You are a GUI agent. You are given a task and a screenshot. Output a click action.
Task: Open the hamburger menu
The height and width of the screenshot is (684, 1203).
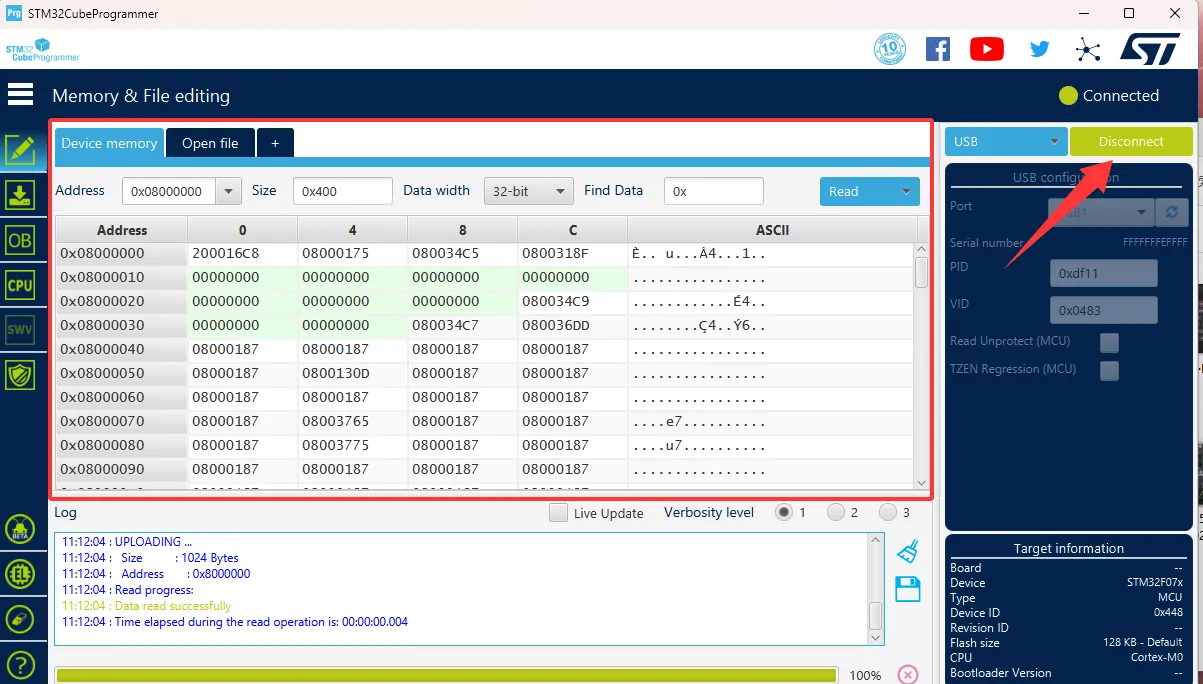20,94
